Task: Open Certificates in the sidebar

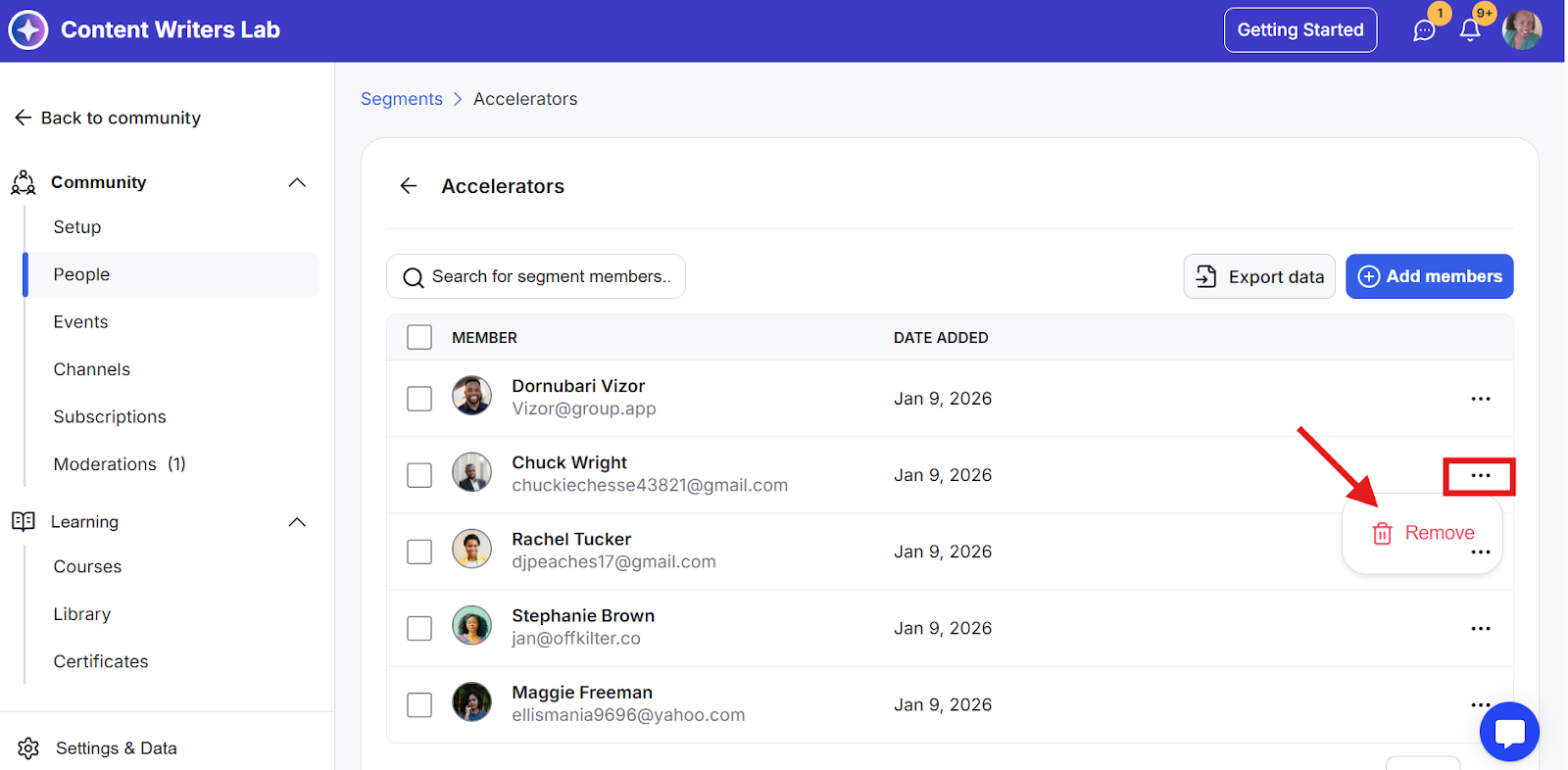Action: (101, 662)
